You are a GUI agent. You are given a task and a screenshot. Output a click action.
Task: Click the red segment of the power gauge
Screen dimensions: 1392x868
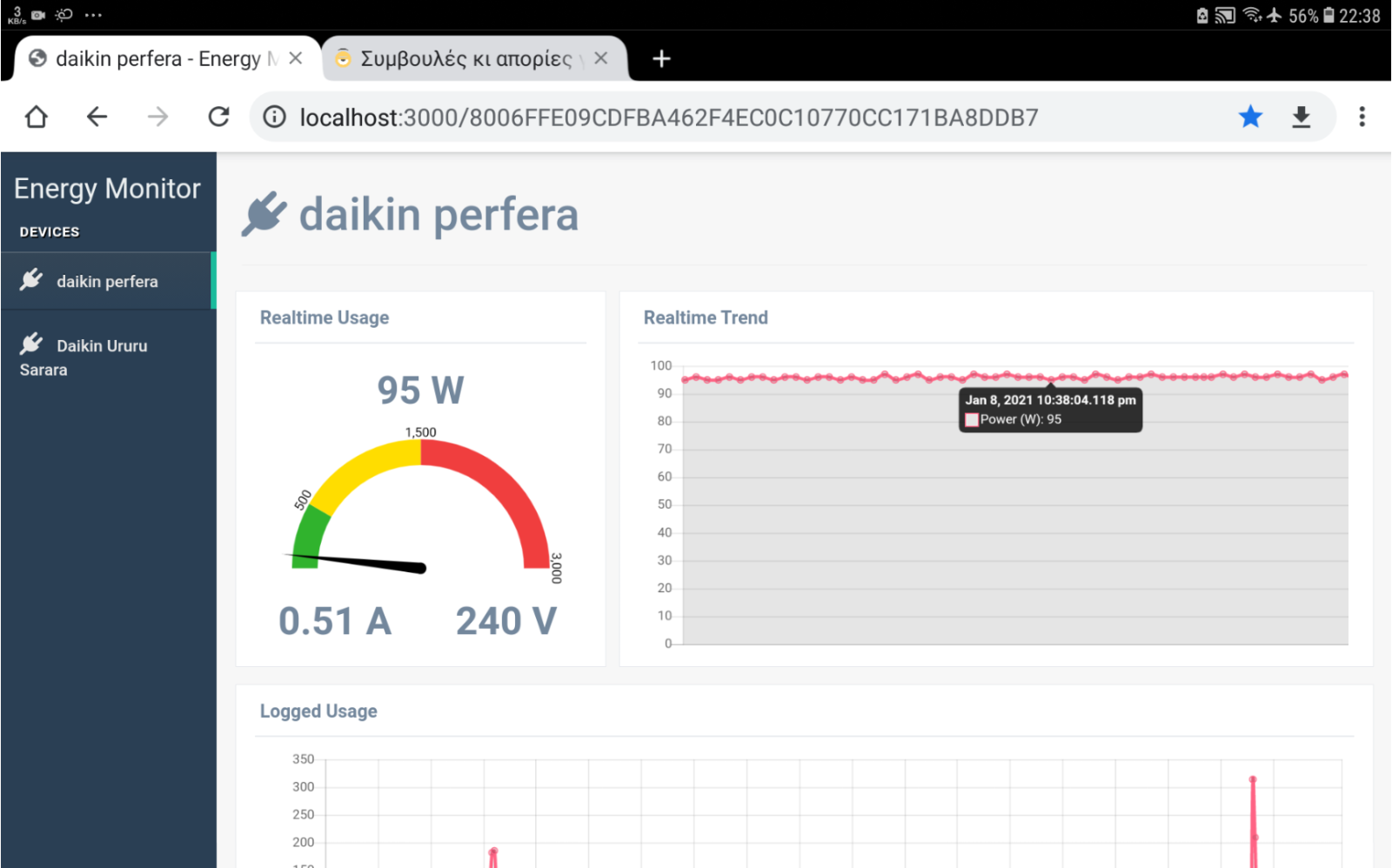pos(509,491)
